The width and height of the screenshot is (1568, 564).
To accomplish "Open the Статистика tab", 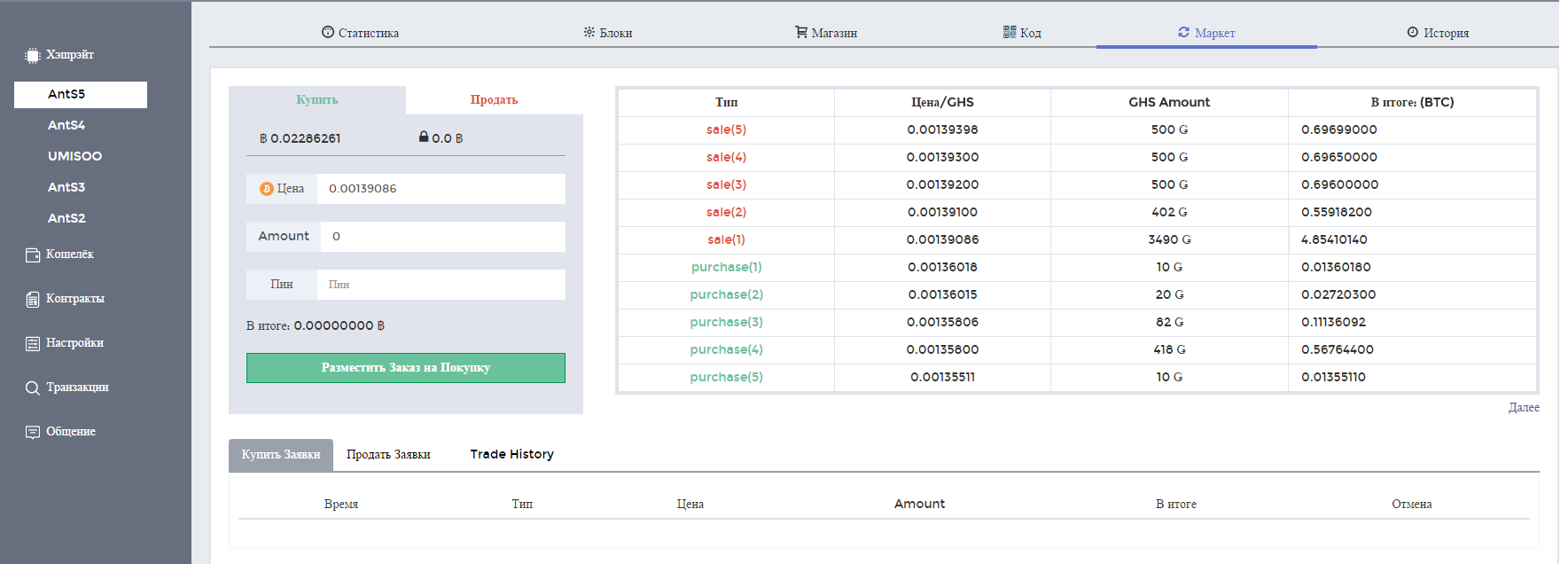I will pos(360,33).
